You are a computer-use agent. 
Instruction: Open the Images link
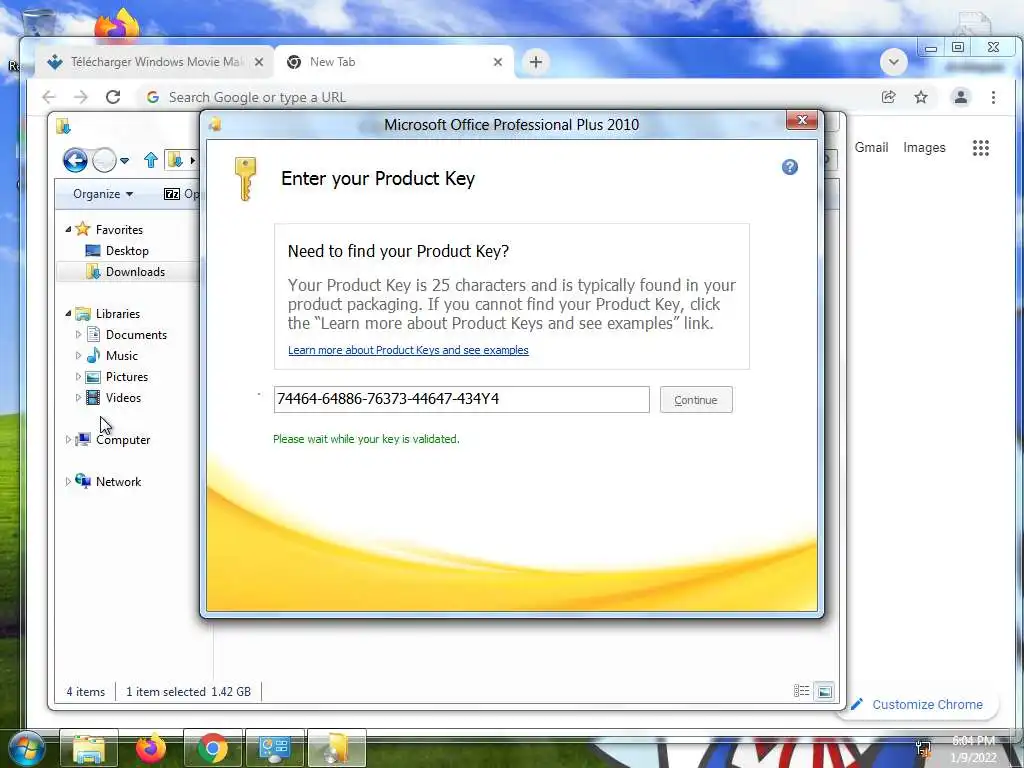point(924,148)
